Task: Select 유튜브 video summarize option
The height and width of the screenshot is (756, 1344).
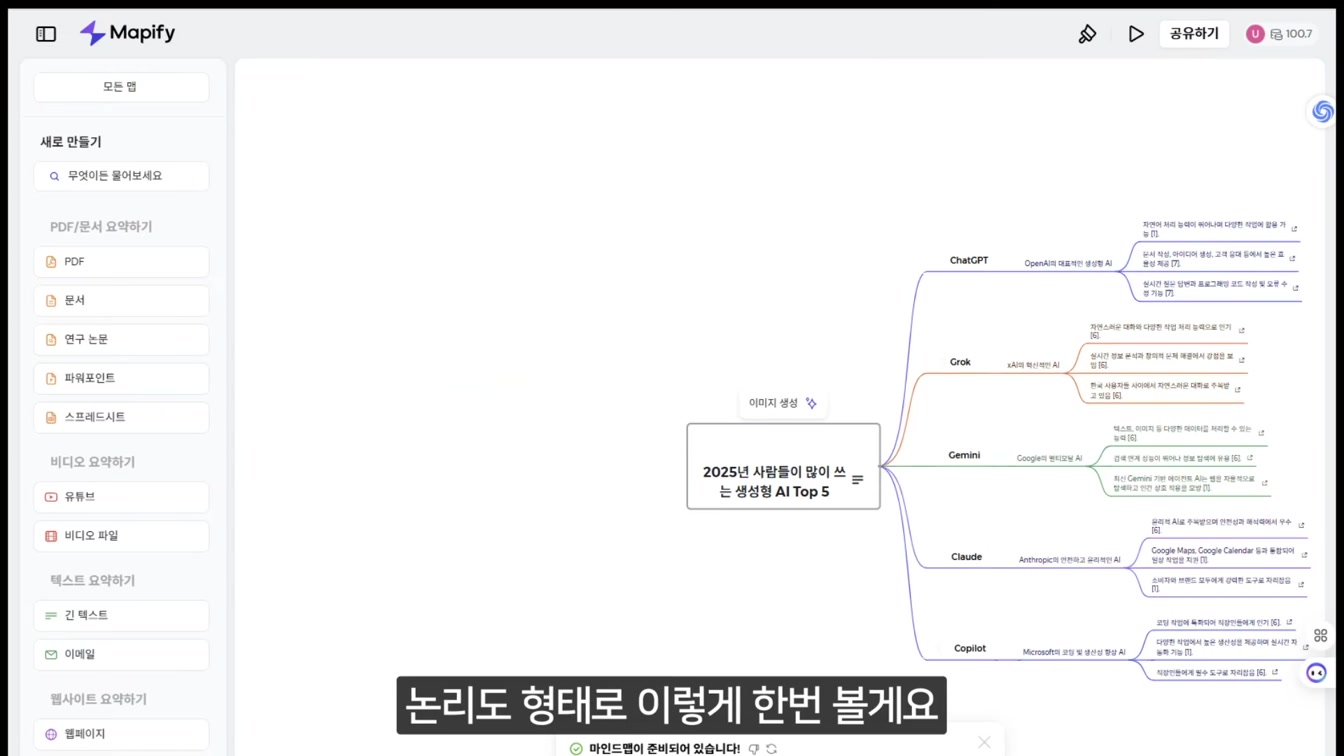Action: coord(121,497)
